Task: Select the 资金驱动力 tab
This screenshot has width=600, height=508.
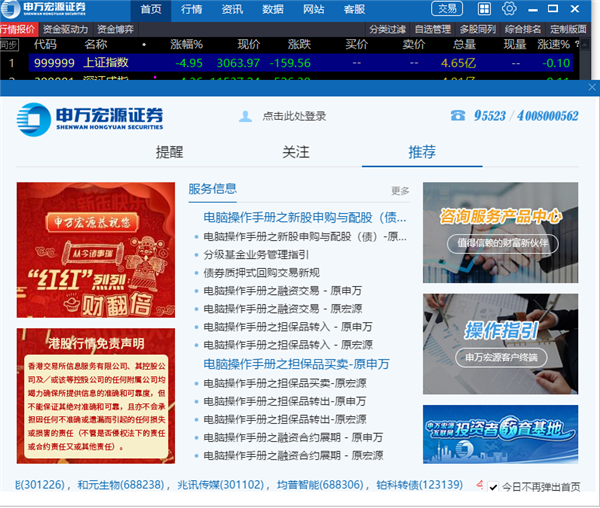Action: tap(65, 29)
